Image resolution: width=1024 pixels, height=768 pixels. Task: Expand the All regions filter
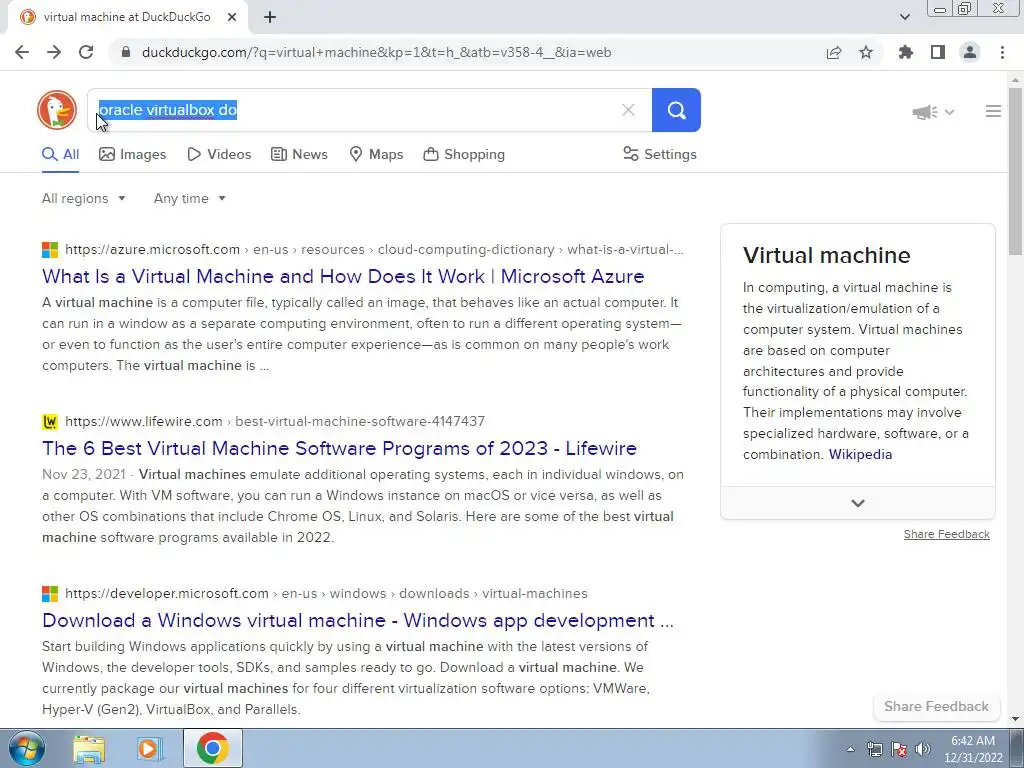84,199
